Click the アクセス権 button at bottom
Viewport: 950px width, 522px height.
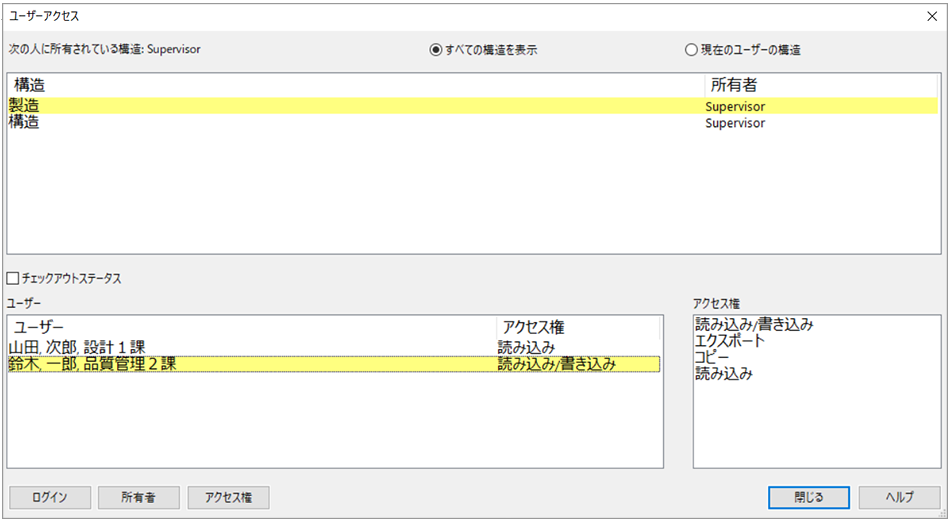click(x=228, y=497)
